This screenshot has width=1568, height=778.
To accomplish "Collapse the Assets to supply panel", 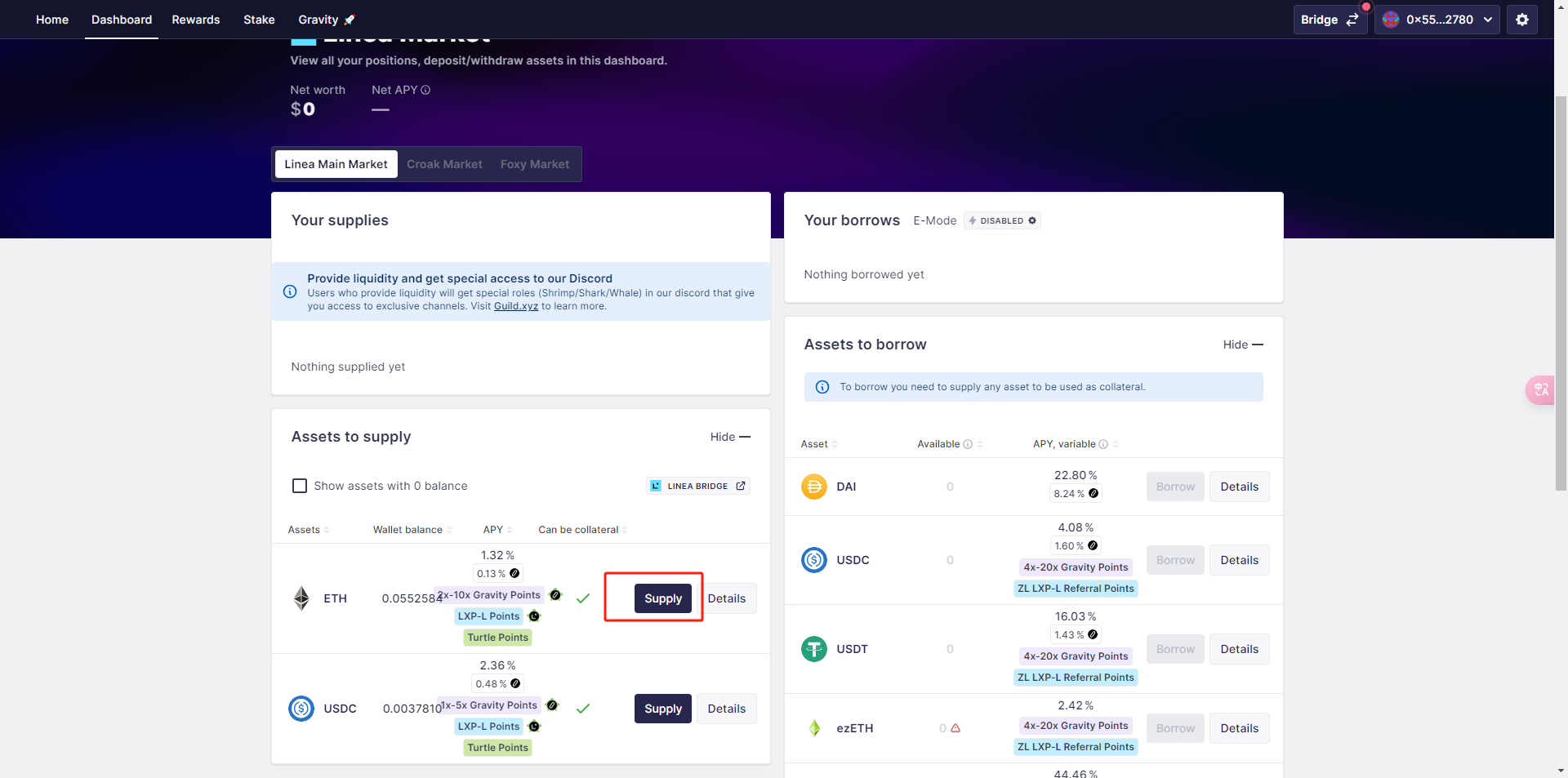I will tap(730, 437).
